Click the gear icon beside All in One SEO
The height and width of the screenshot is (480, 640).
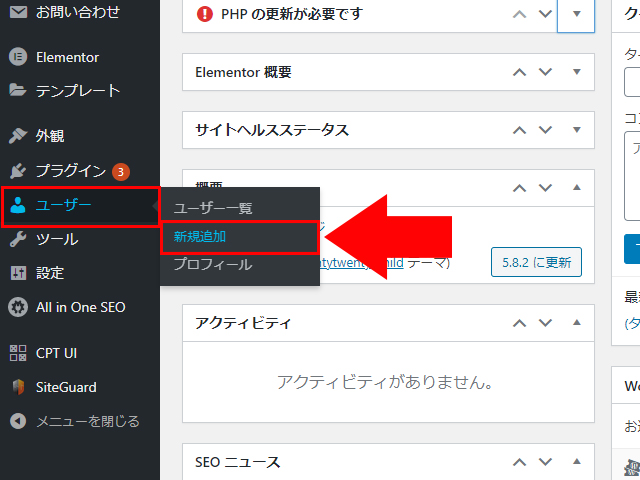point(18,307)
